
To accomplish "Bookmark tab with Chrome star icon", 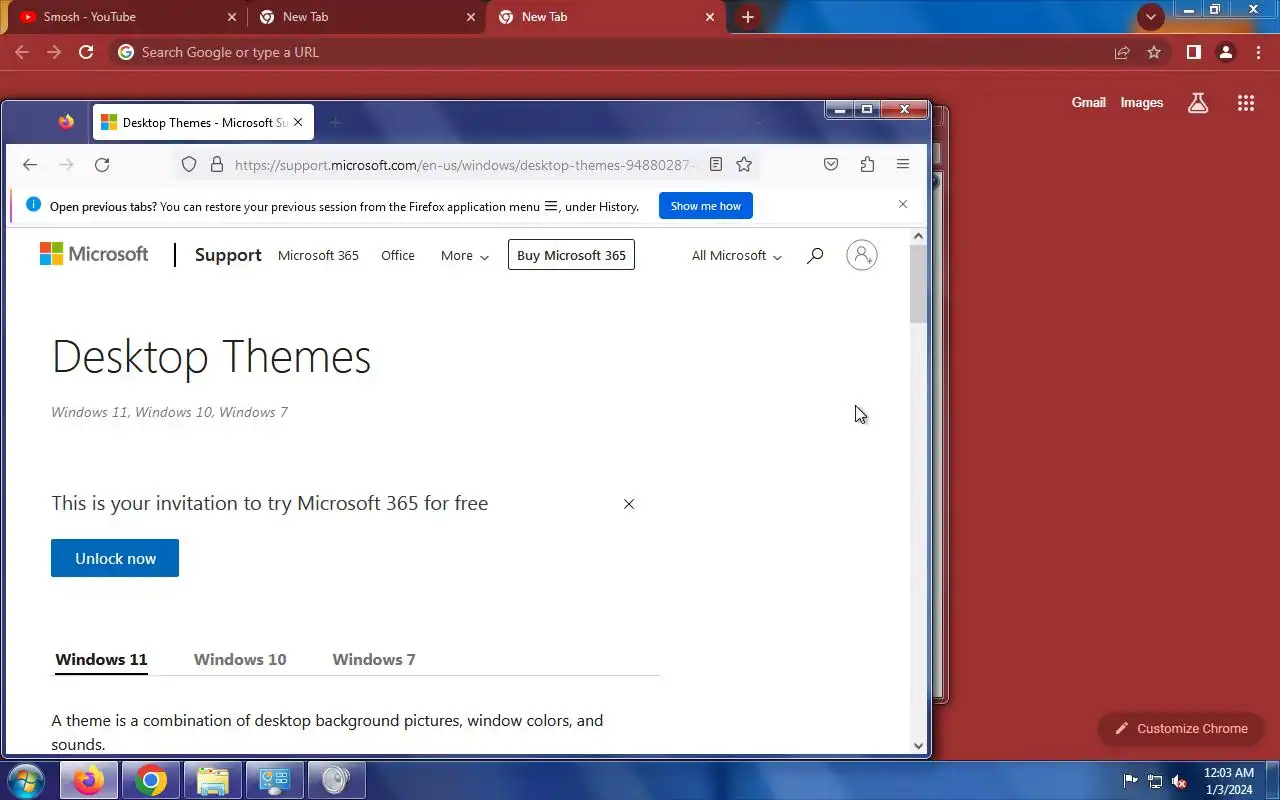I will [1154, 52].
